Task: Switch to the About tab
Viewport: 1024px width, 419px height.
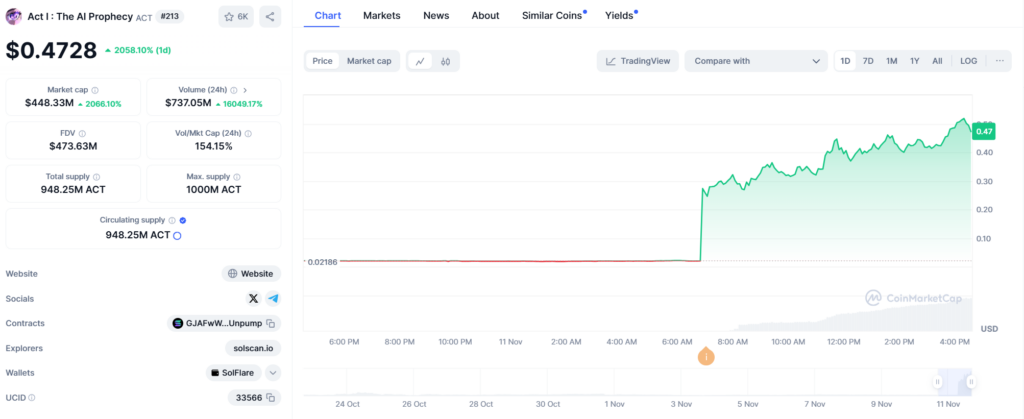Action: click(x=485, y=15)
